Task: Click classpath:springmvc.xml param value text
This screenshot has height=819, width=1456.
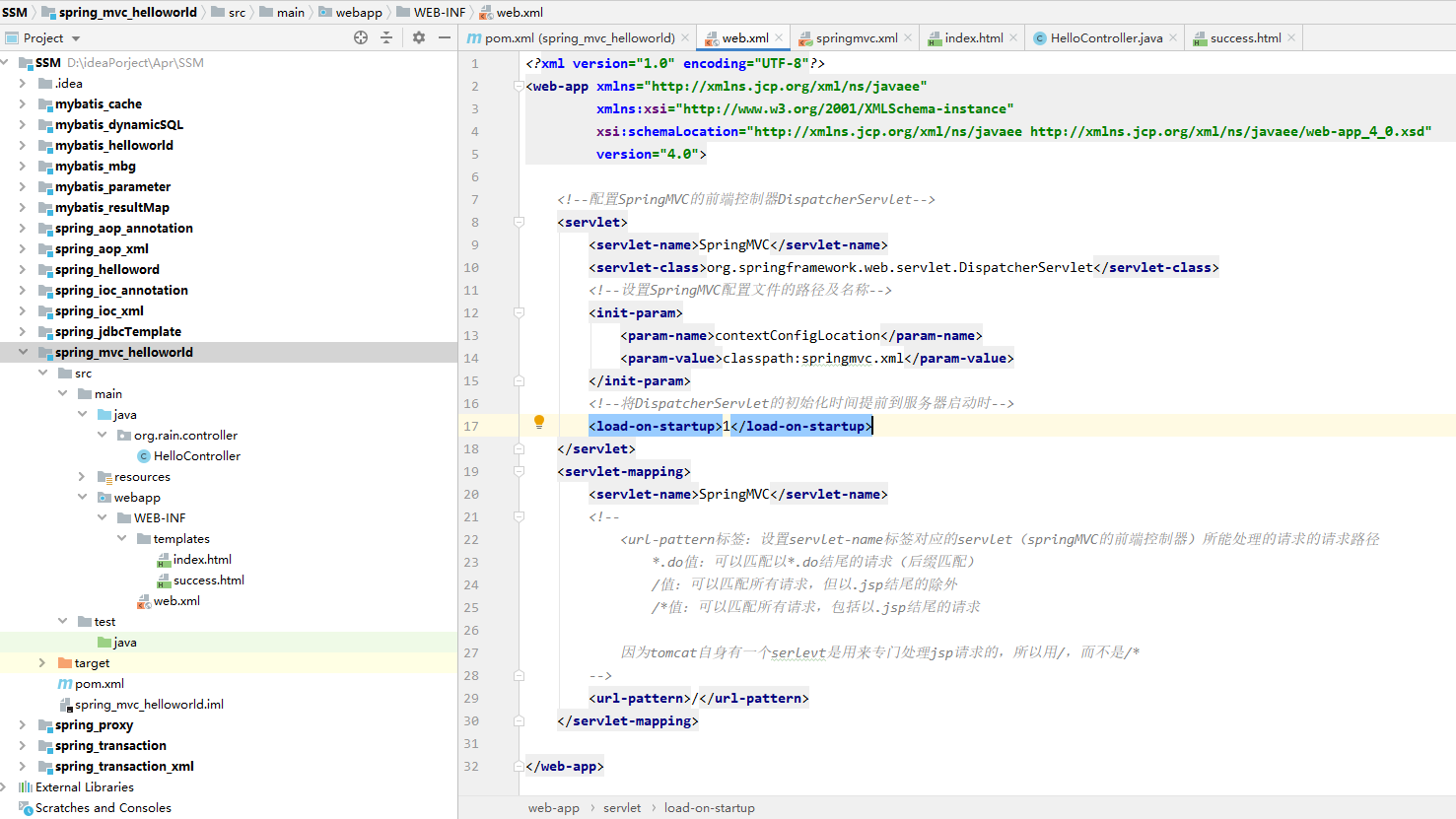Action: (813, 359)
